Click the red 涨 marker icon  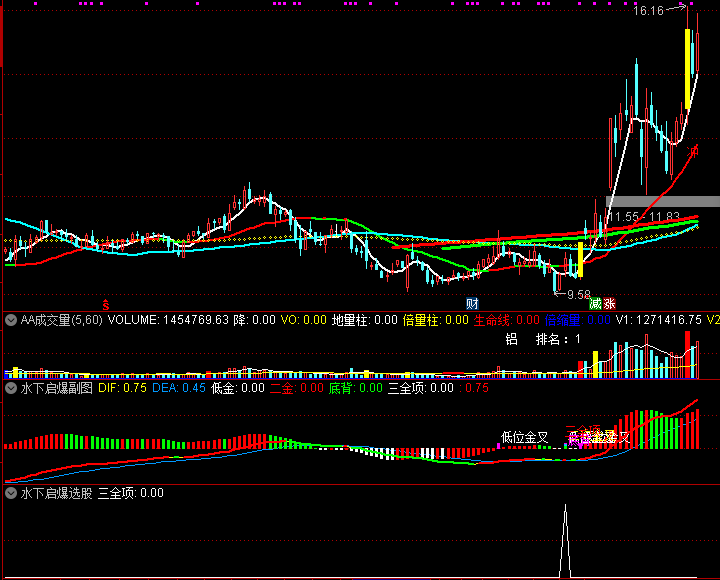[x=609, y=304]
